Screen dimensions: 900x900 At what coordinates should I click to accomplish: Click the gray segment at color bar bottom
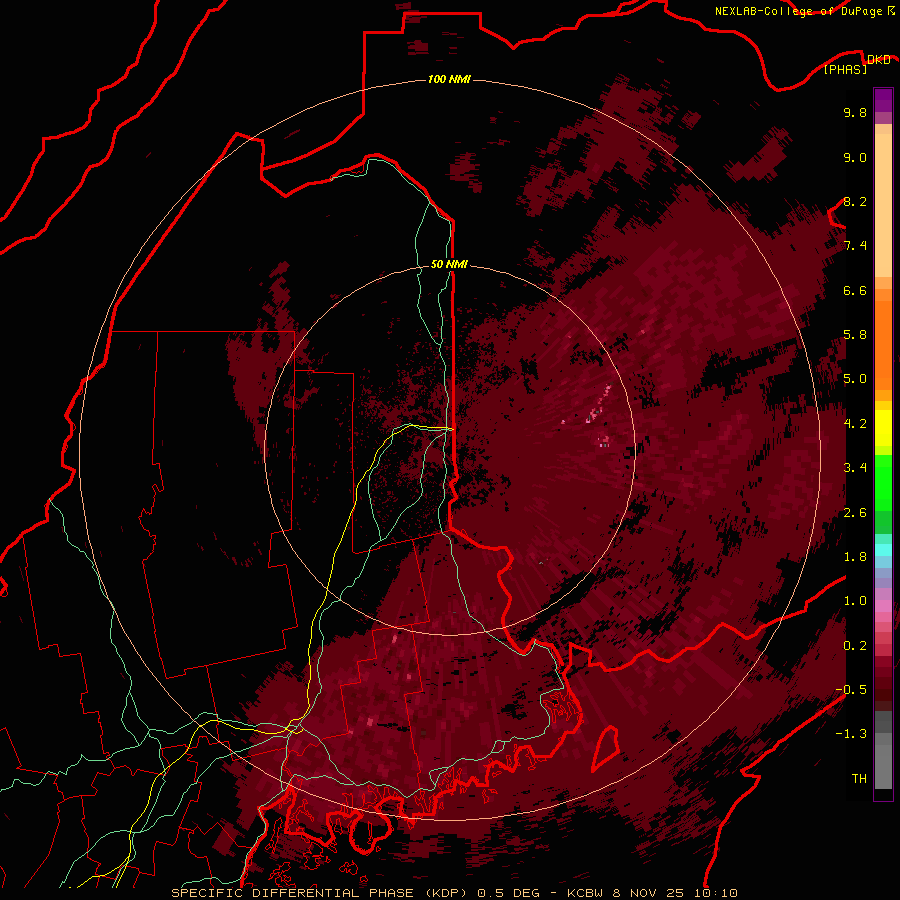[x=883, y=763]
